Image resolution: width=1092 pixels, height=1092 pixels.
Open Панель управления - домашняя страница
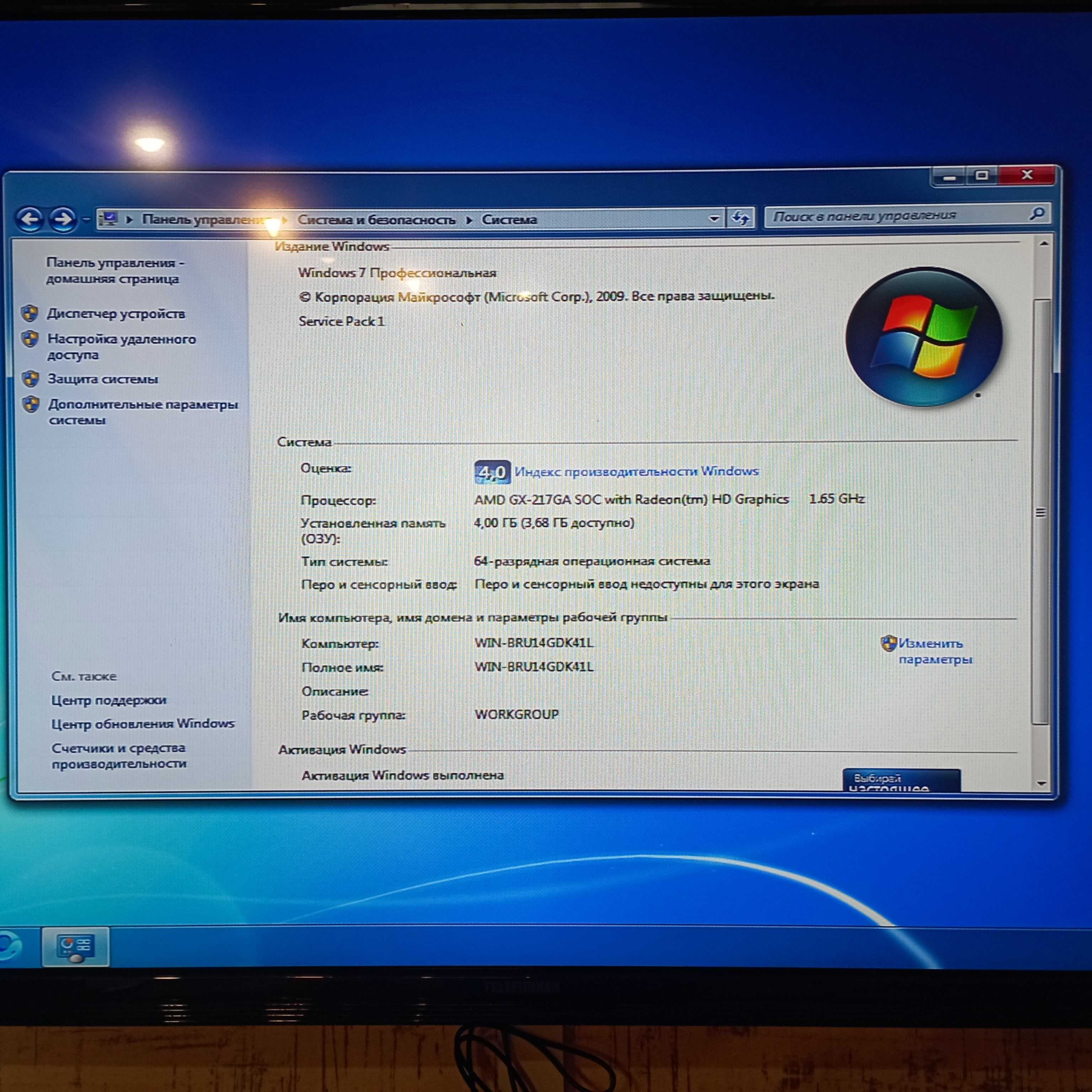tap(115, 271)
